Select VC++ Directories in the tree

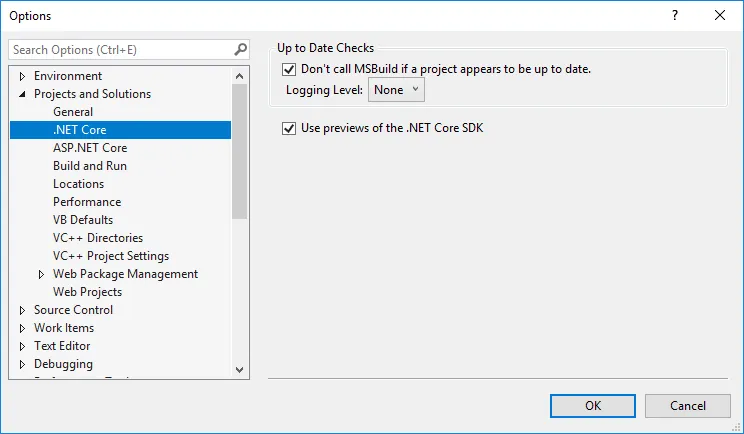click(98, 238)
